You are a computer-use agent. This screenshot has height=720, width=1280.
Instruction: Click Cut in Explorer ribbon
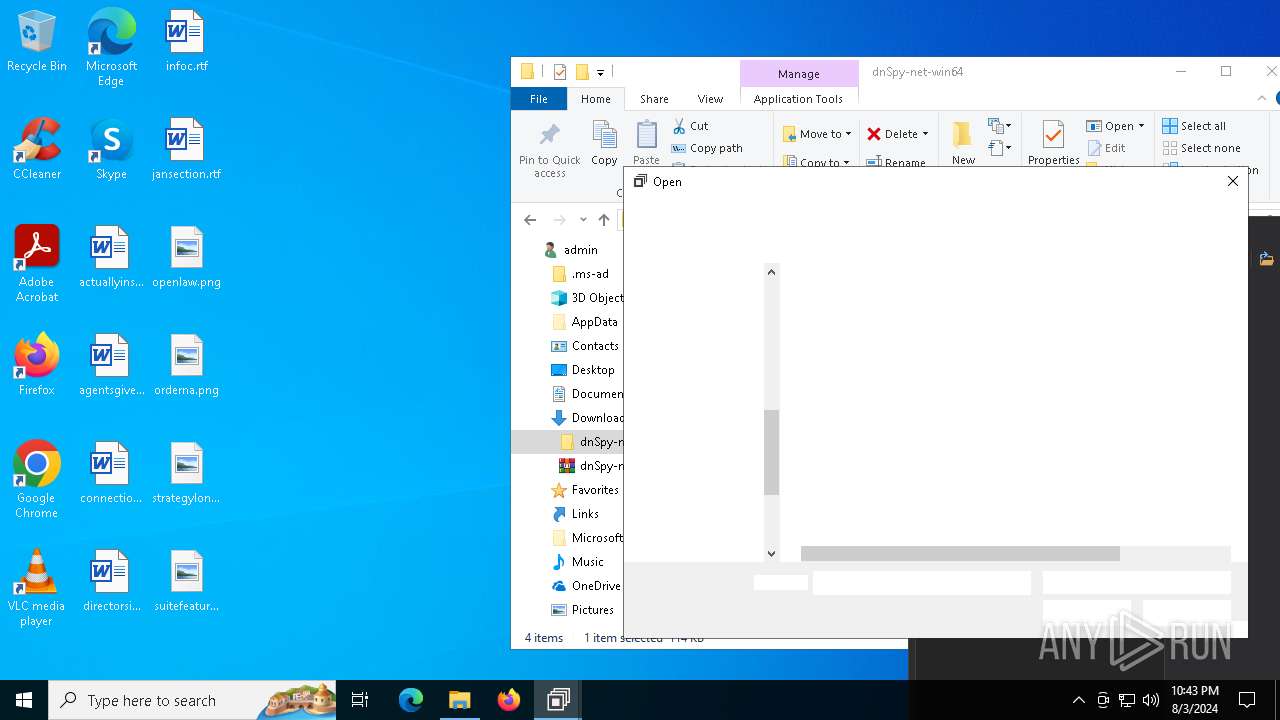point(690,126)
